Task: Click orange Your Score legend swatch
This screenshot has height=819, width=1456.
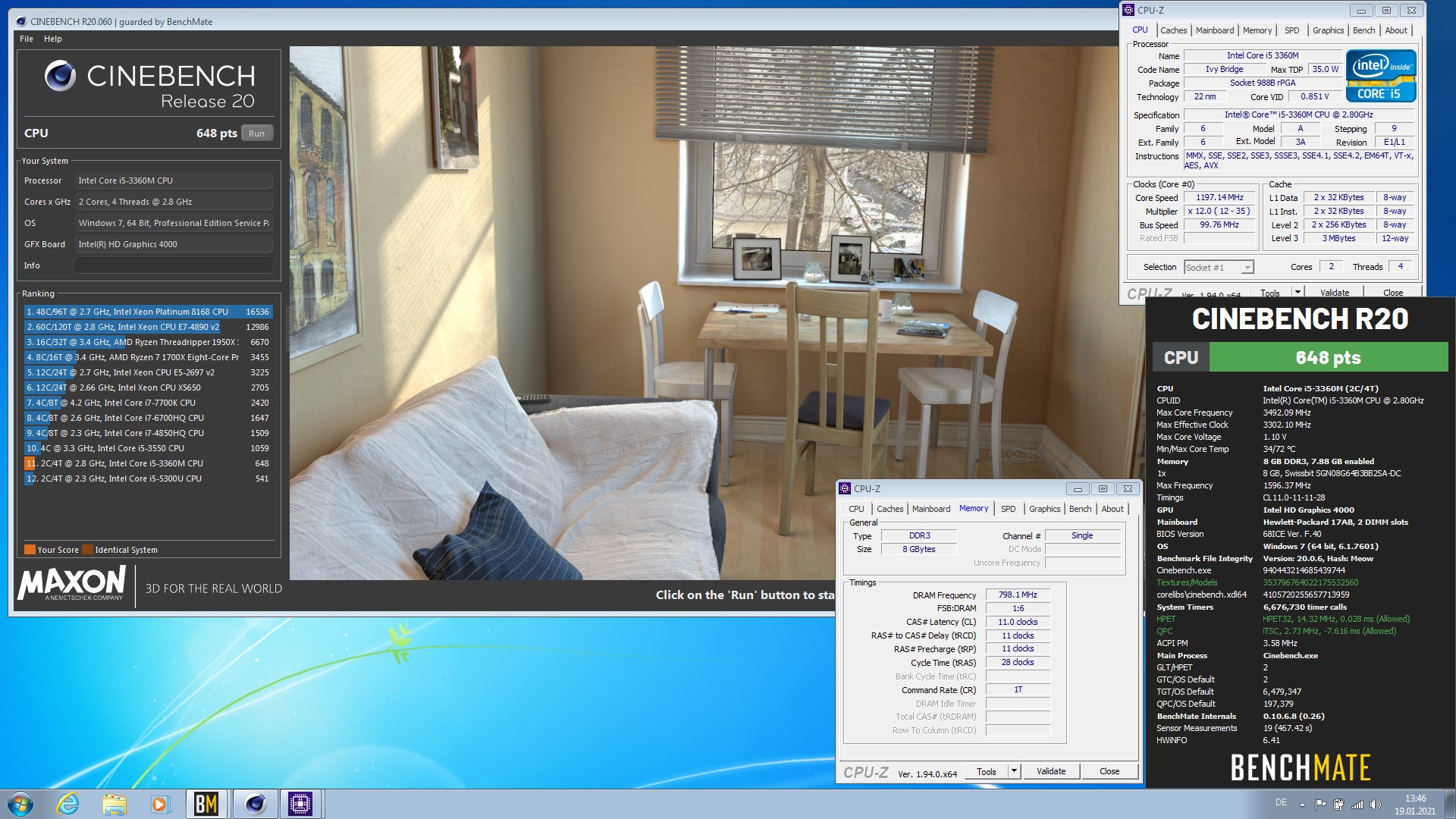Action: pos(30,550)
